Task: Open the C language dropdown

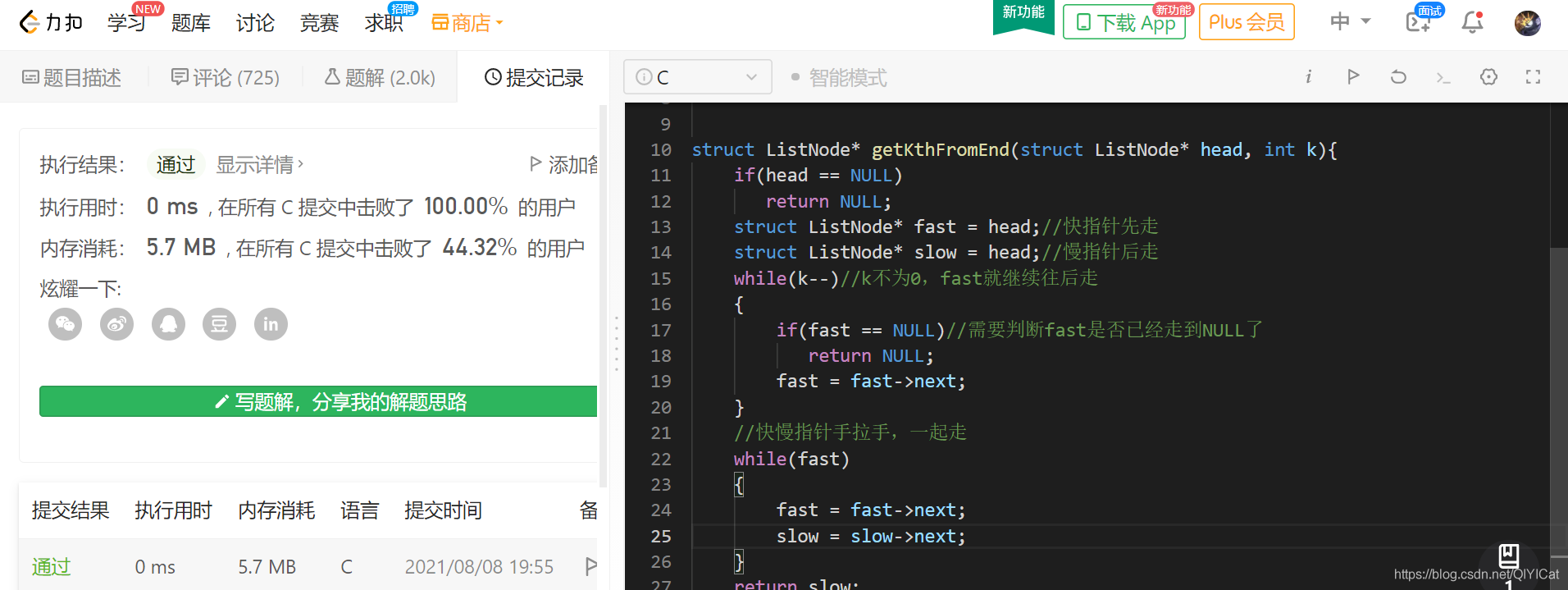Action: [x=697, y=77]
